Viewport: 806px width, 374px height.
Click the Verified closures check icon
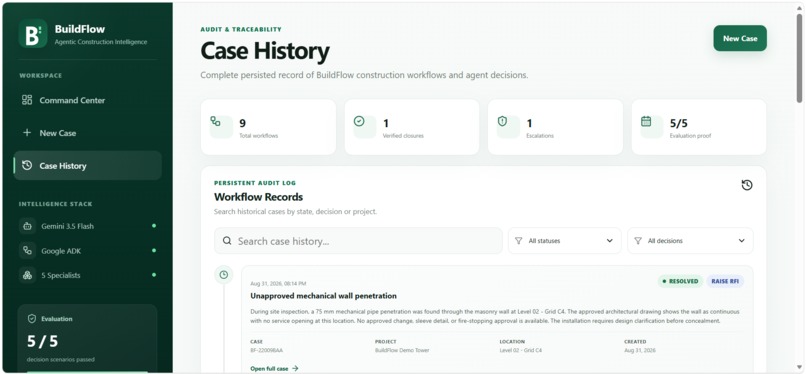[359, 121]
